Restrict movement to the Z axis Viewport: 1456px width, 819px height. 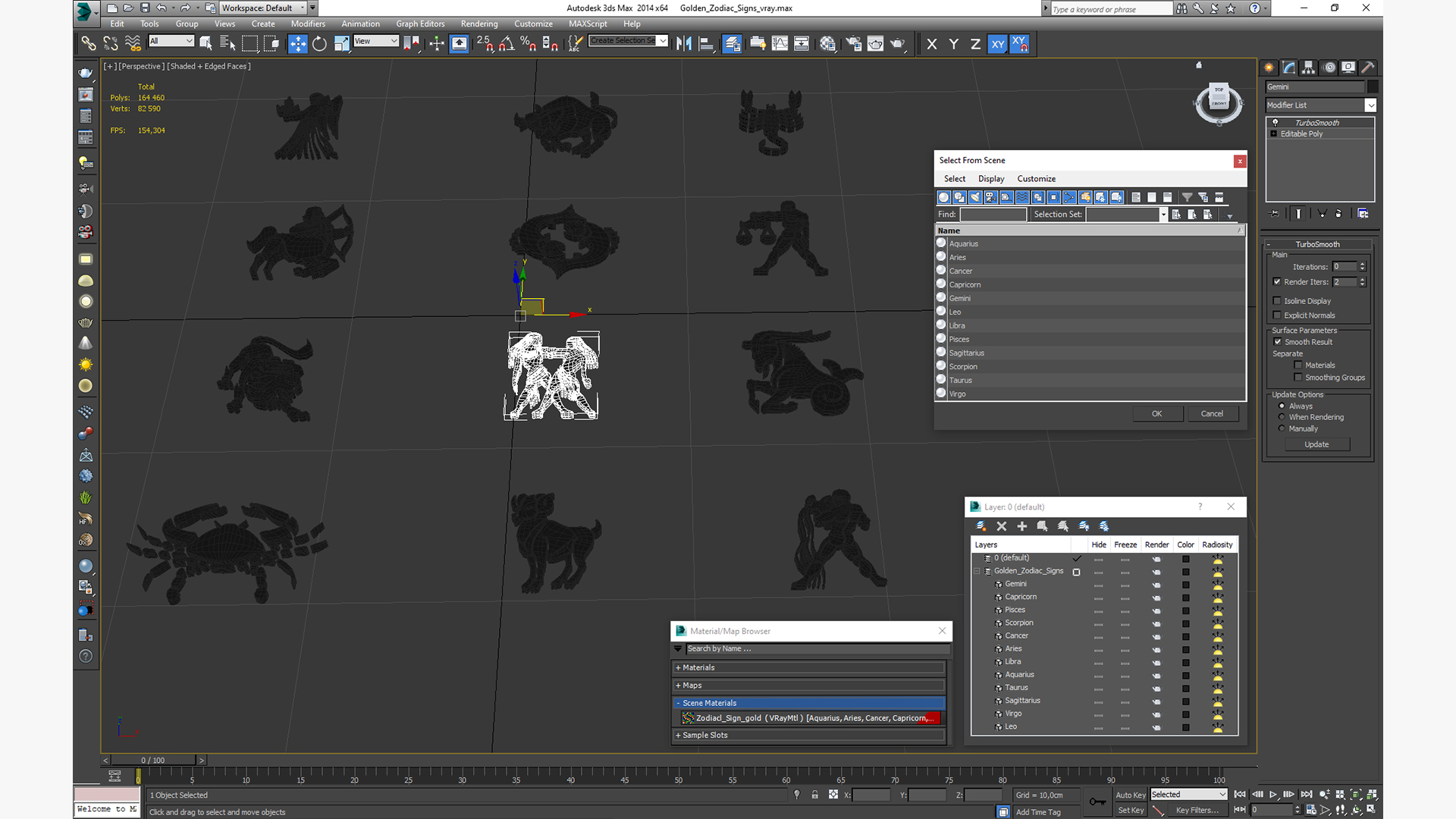(975, 43)
